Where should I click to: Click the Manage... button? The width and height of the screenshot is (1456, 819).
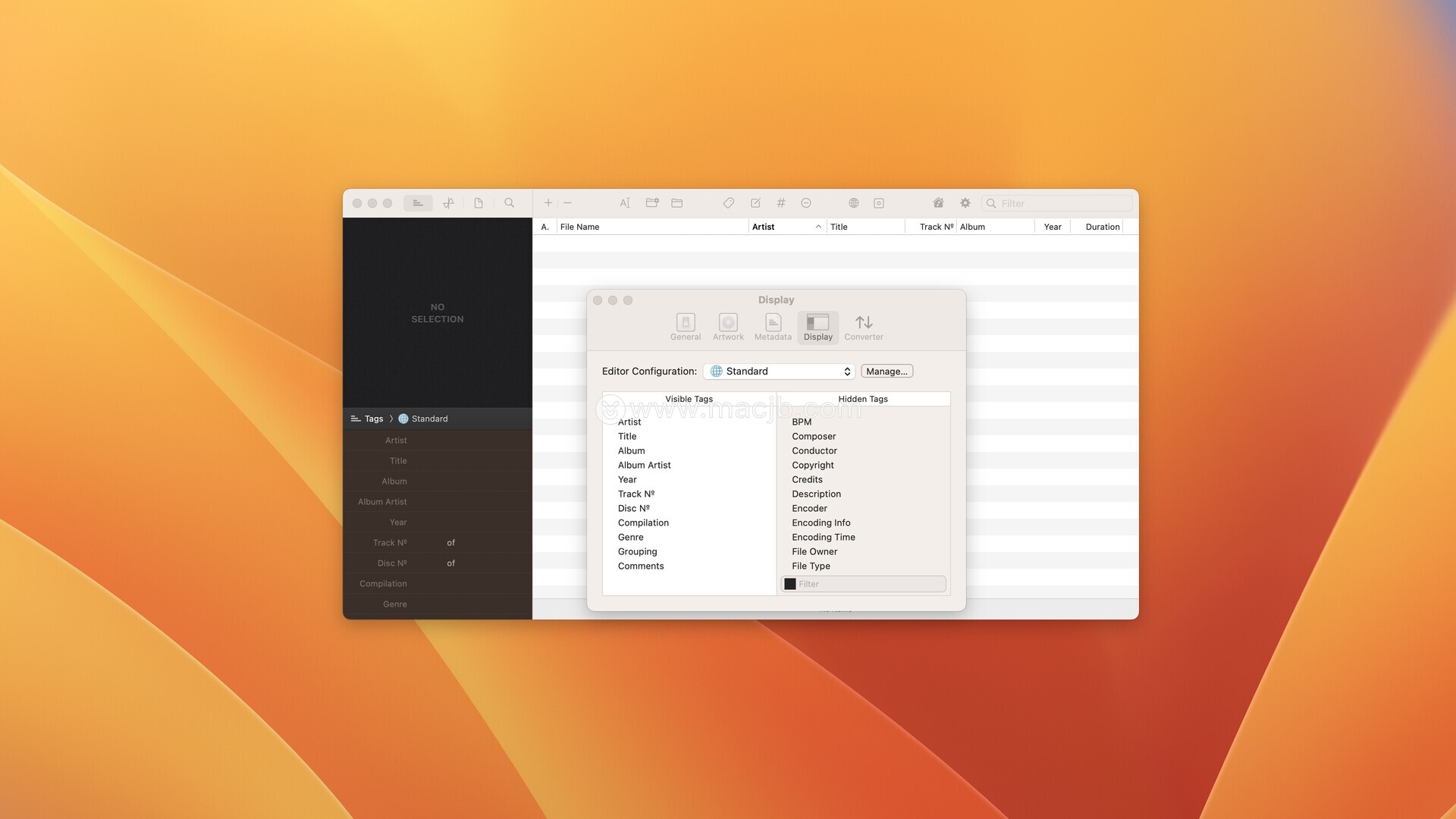click(886, 372)
